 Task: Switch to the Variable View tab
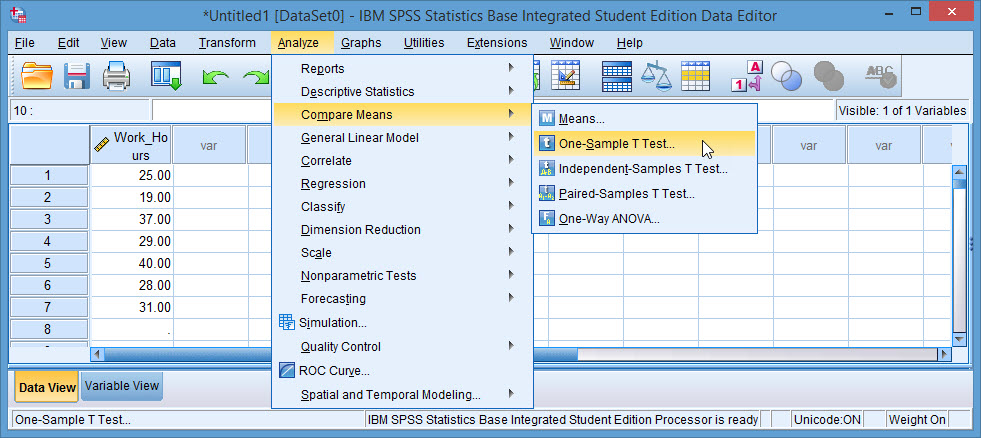(122, 385)
